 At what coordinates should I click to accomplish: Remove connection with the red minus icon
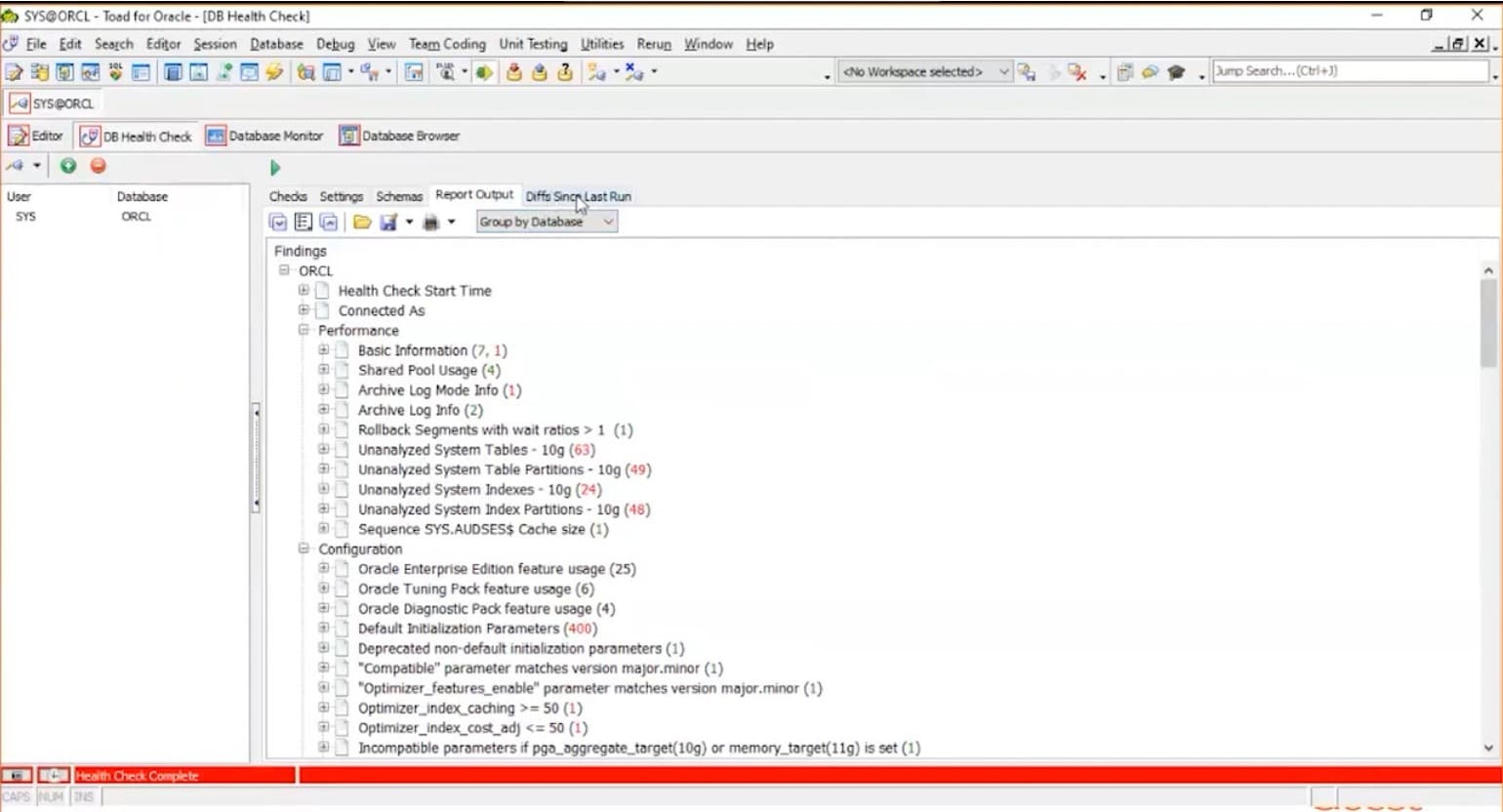pyautogui.click(x=99, y=166)
